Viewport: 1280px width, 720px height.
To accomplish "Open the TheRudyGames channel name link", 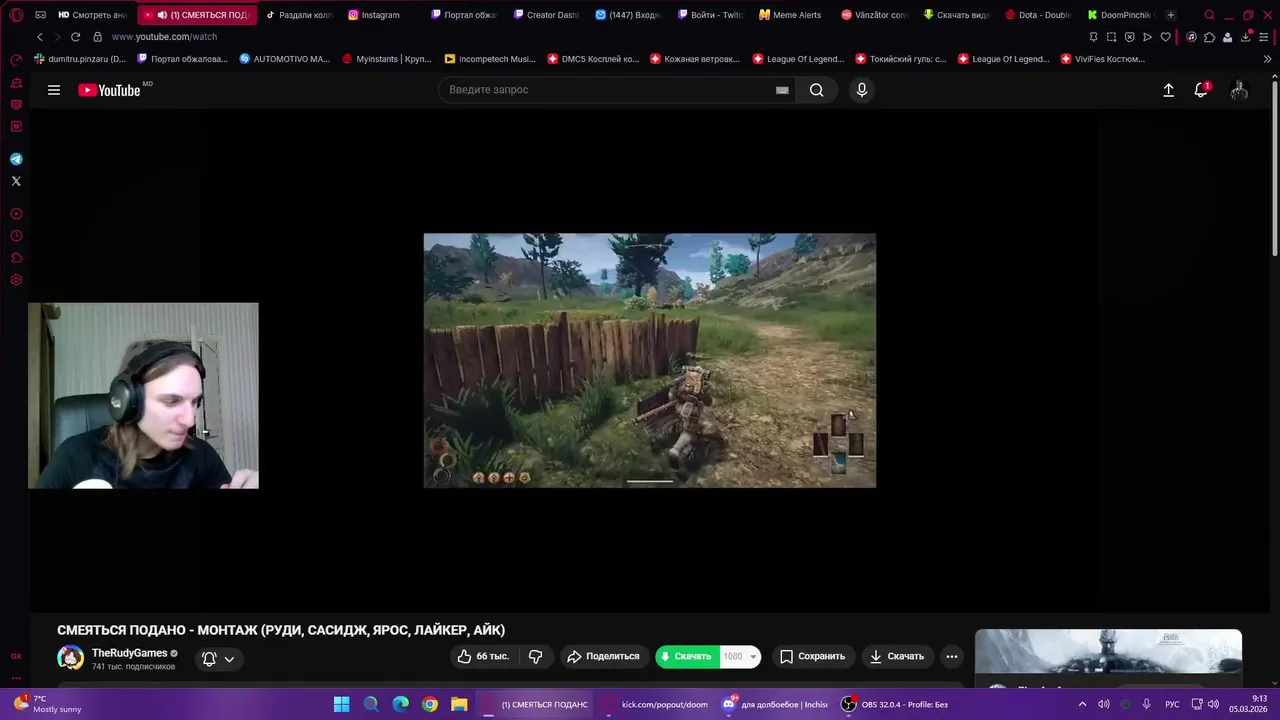I will point(129,653).
